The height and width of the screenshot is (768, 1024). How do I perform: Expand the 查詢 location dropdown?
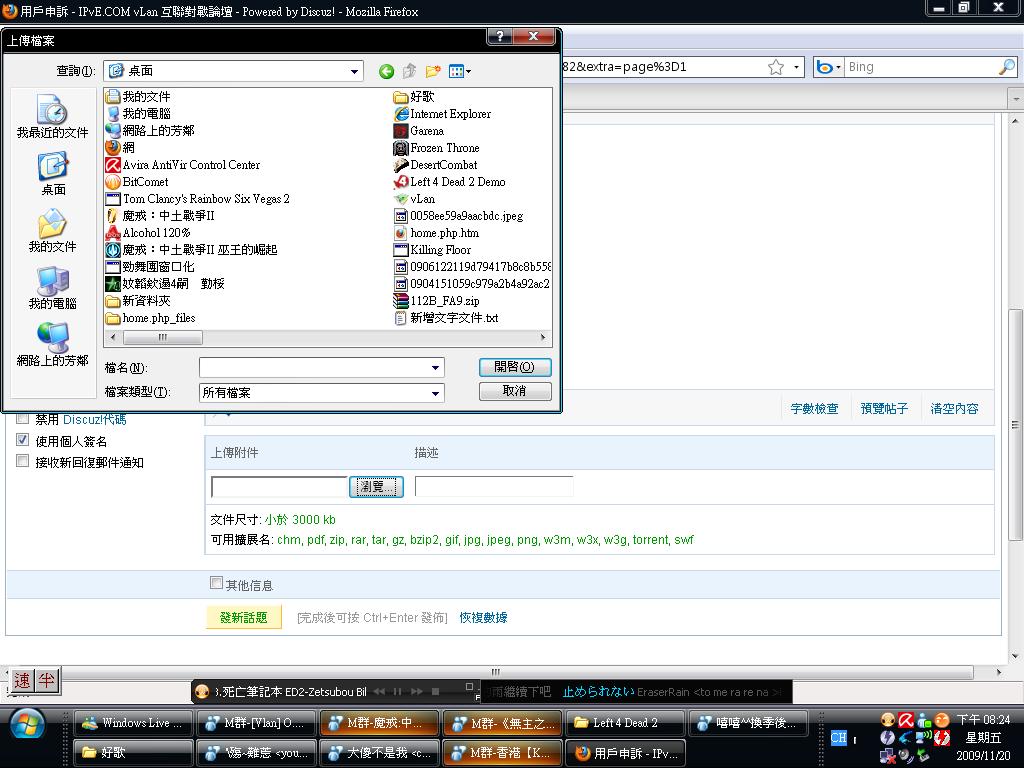click(354, 71)
